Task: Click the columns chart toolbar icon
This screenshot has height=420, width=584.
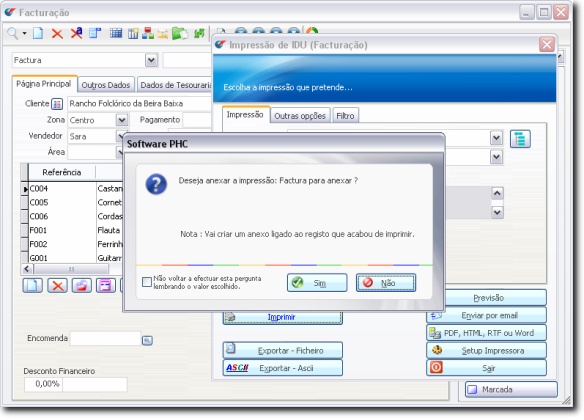Action: 133,34
